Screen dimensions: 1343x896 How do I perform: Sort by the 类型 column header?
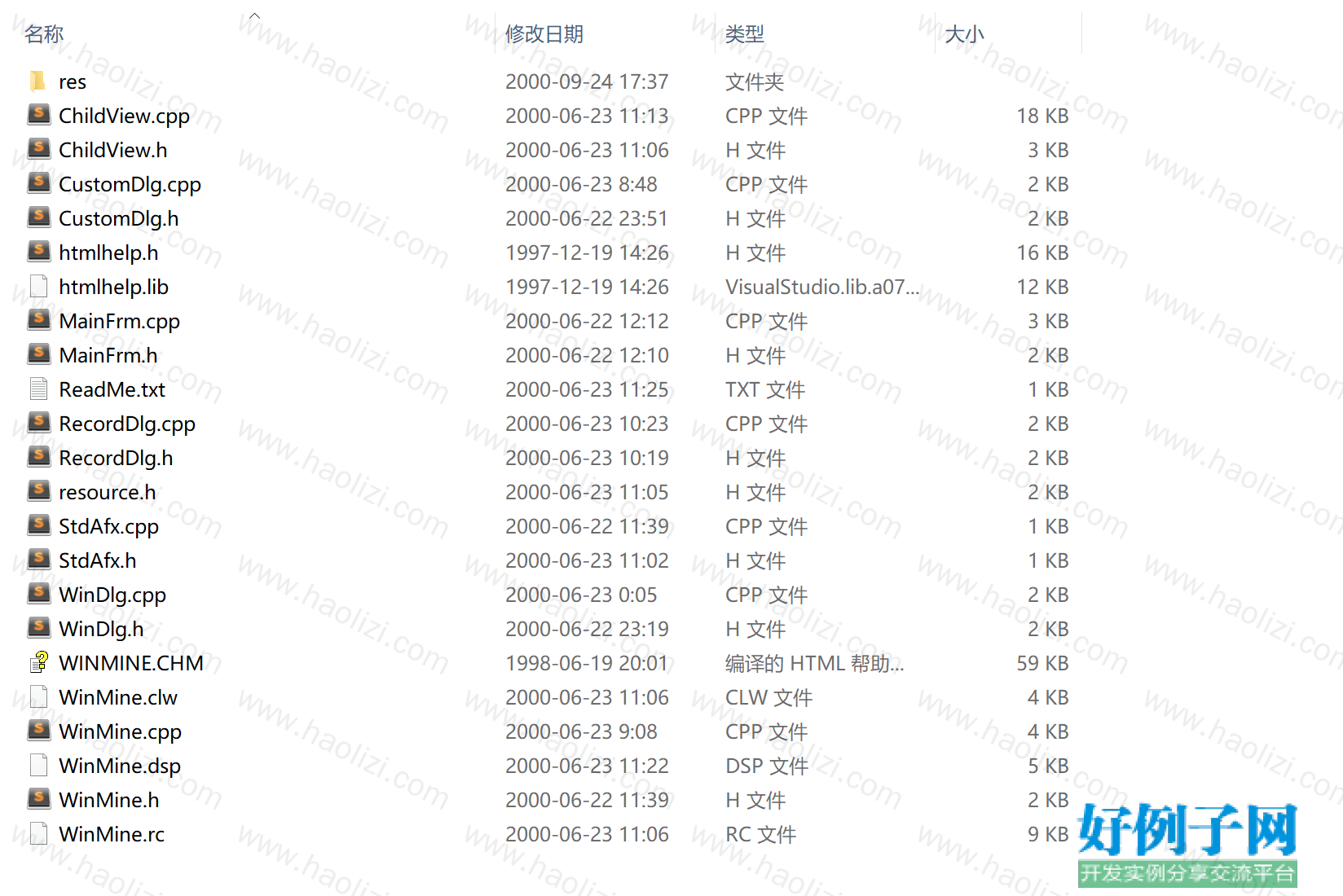(x=745, y=34)
